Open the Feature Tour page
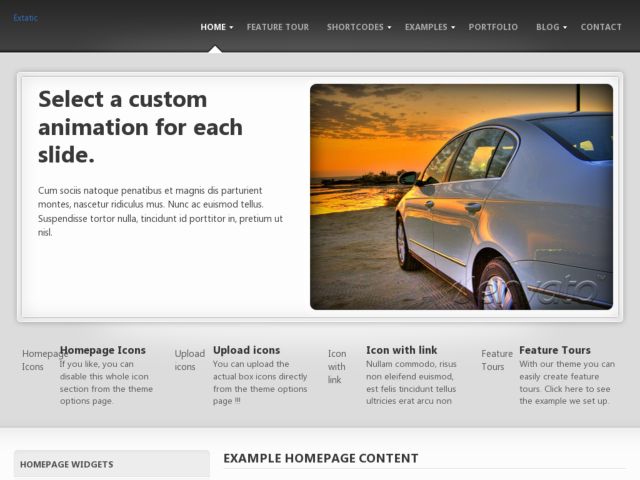Image resolution: width=640 pixels, height=480 pixels. (278, 27)
